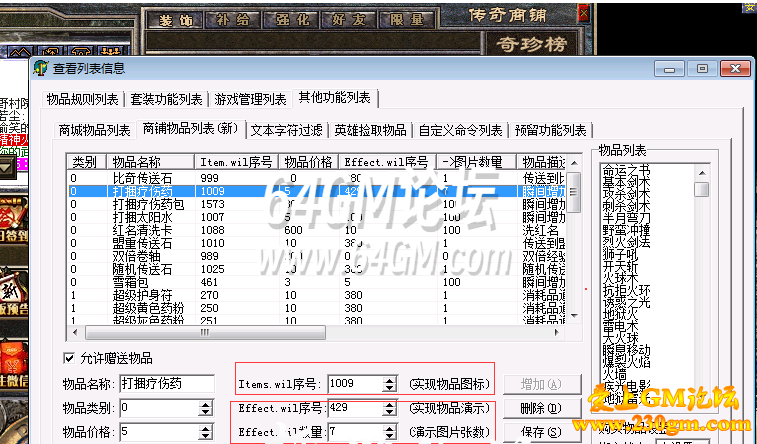
Task: Decrease Effect.wil序号 with down arrow
Action: pyautogui.click(x=390, y=412)
